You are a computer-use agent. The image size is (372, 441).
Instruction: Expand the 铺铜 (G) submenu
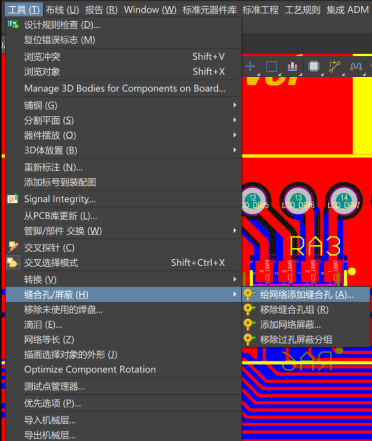(124, 105)
